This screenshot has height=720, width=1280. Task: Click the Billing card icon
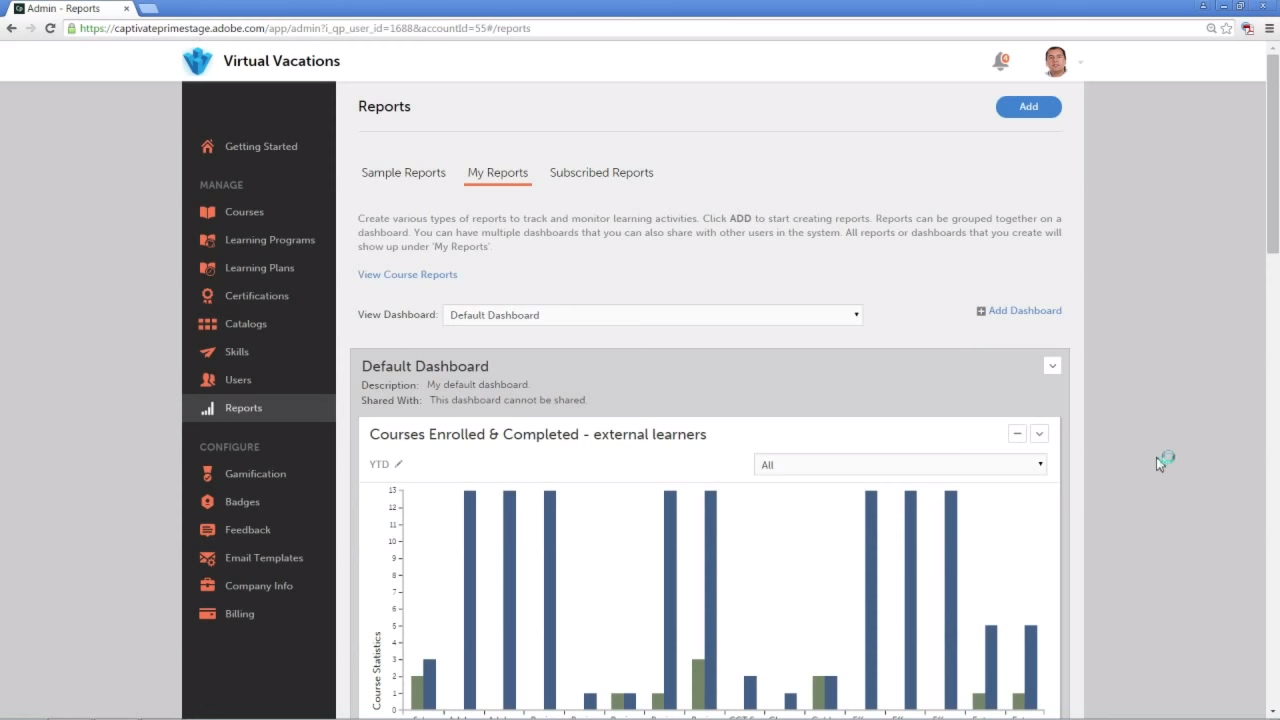click(207, 614)
